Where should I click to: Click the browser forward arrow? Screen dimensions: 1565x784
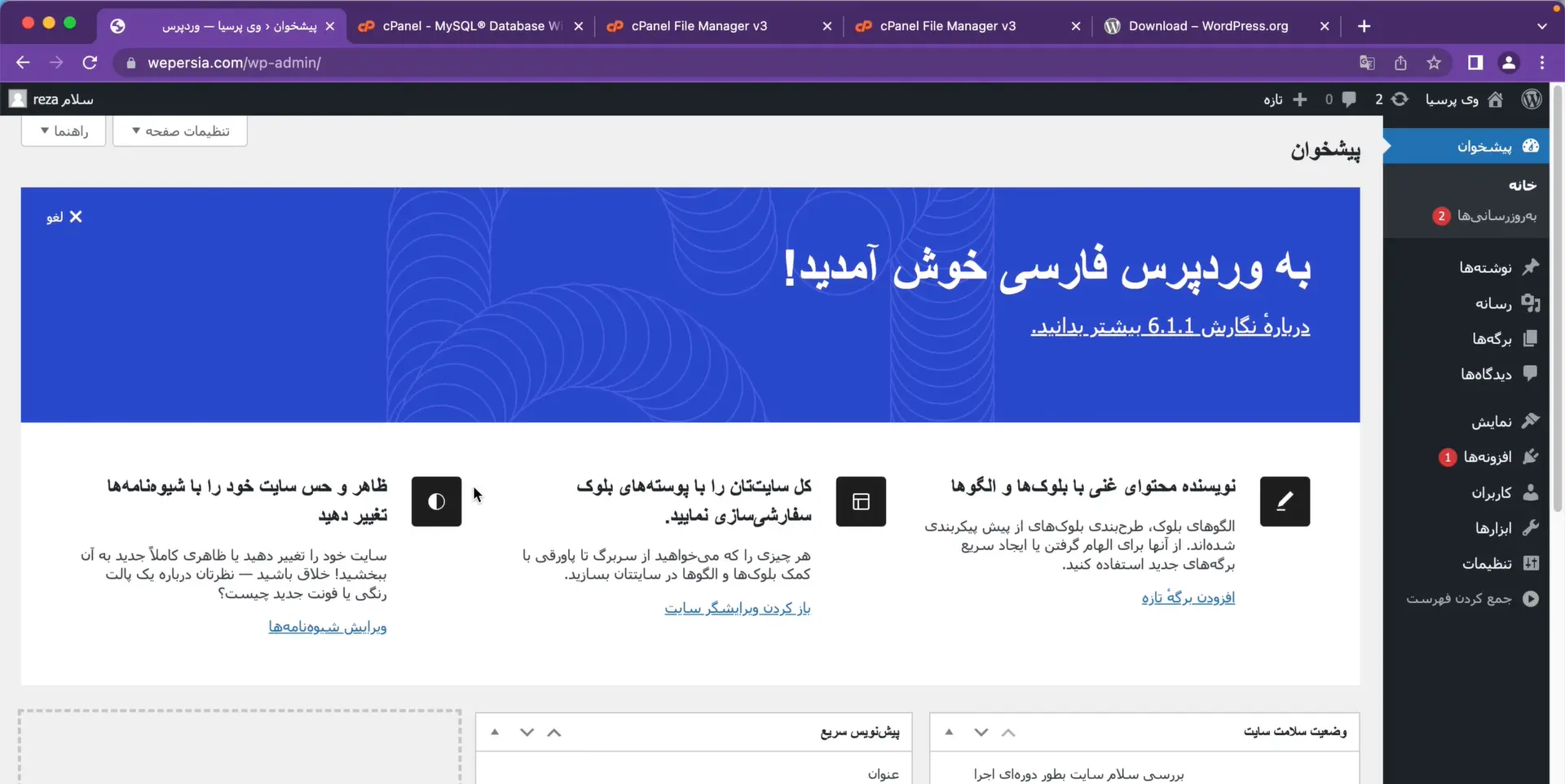56,63
